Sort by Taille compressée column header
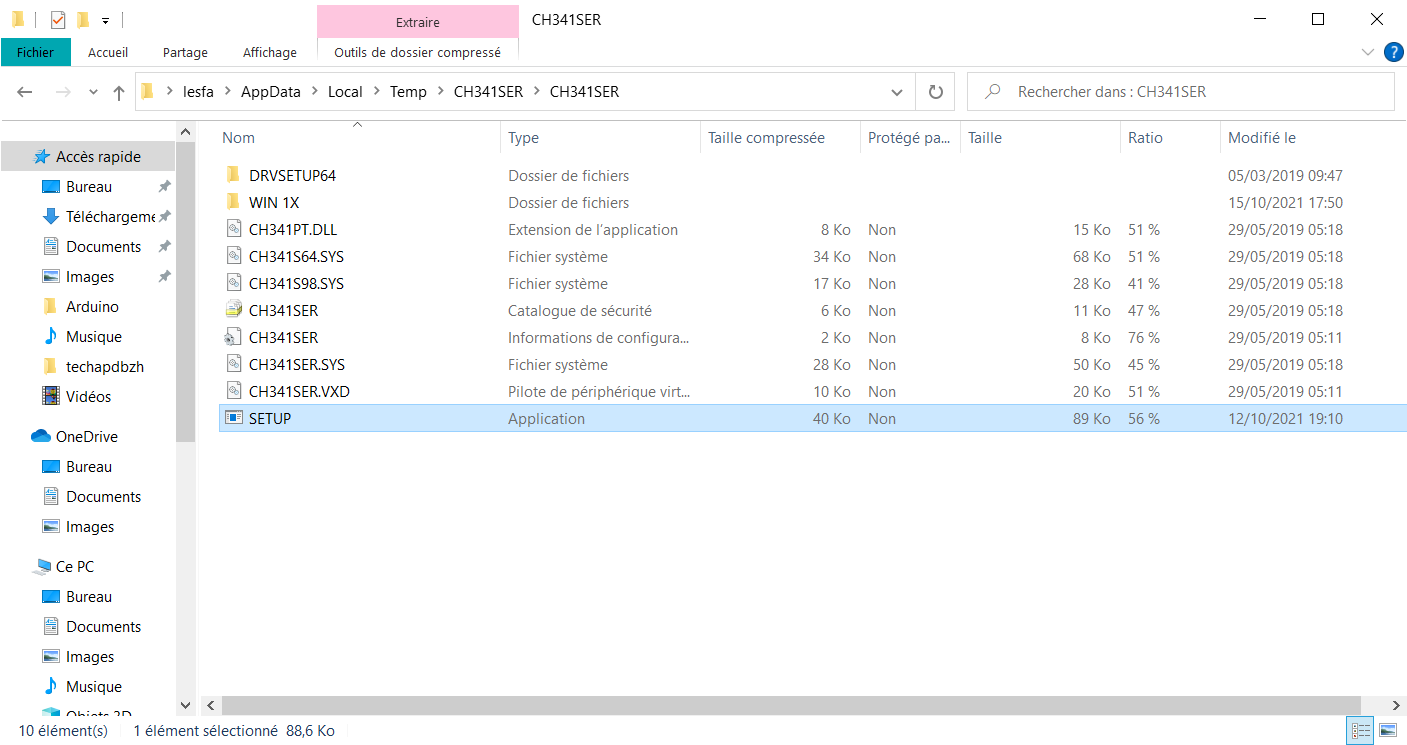The image size is (1407, 745). (780, 138)
